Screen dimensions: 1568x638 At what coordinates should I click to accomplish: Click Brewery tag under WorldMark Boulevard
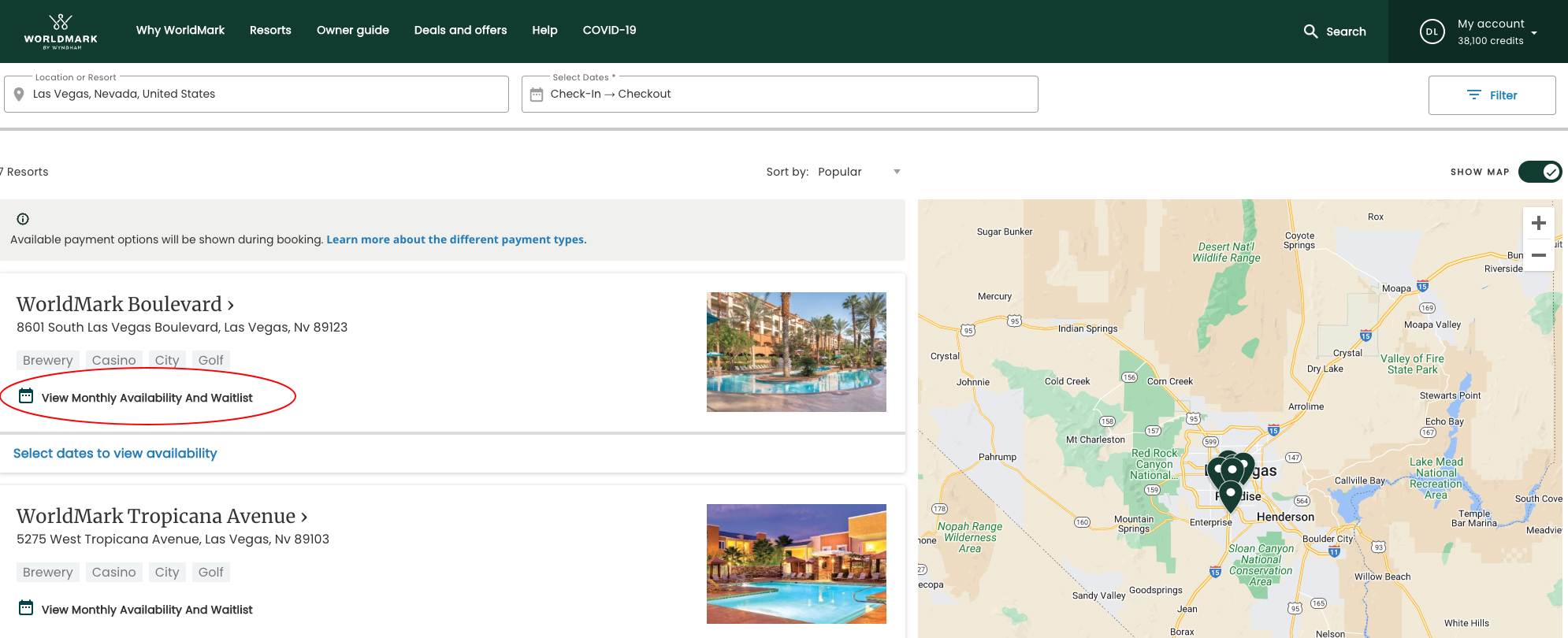[x=48, y=360]
